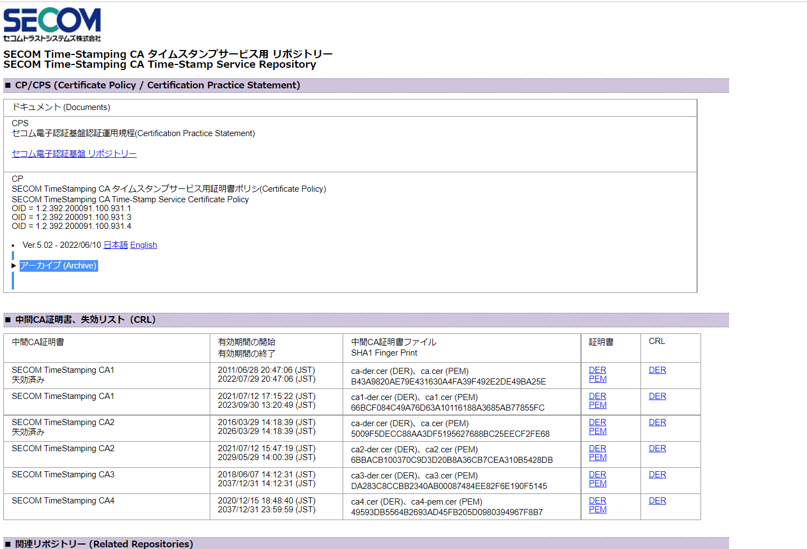Download PEM certificate for the revoked CA2 starting 2016/03/29
Screen dimensions: 807x549
coord(597,431)
